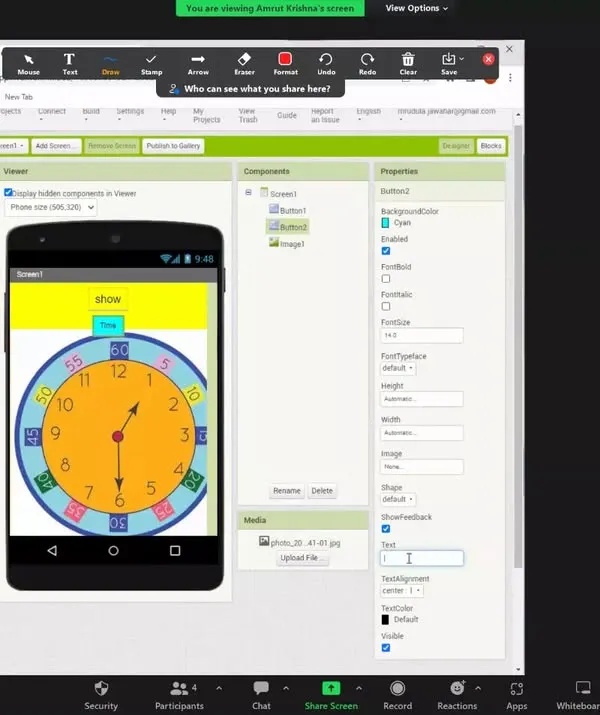
Task: Activate the Eraser tool
Action: 244,64
